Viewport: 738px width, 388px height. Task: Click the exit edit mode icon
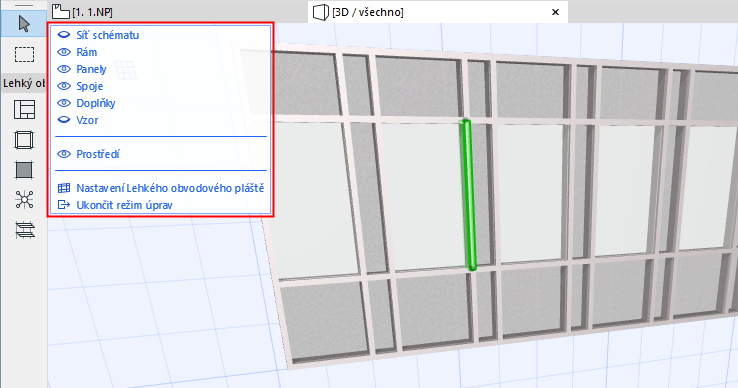(64, 205)
